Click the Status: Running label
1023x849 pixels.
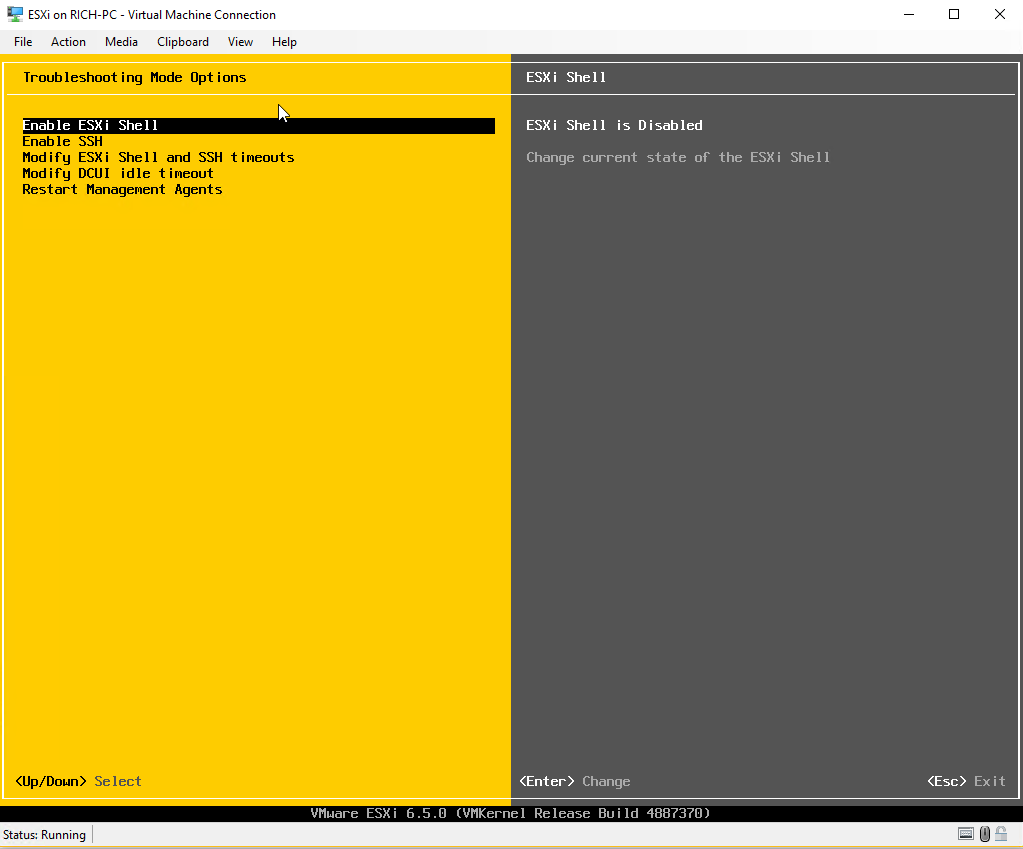(44, 835)
